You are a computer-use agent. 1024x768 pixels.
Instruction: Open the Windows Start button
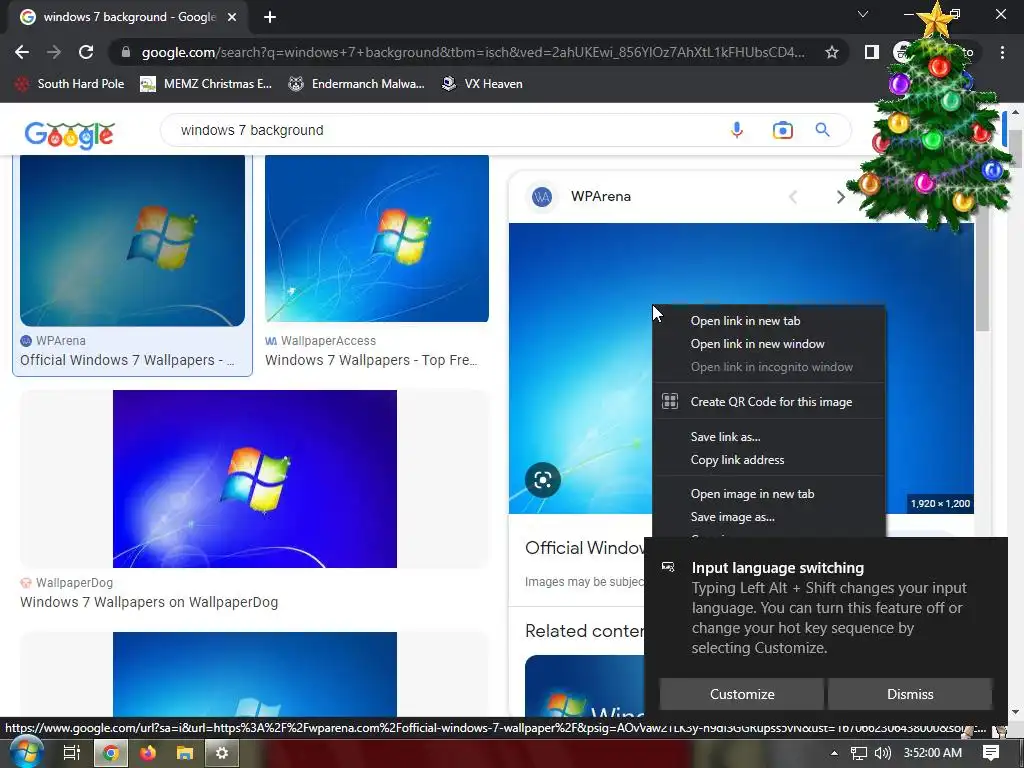tap(26, 753)
